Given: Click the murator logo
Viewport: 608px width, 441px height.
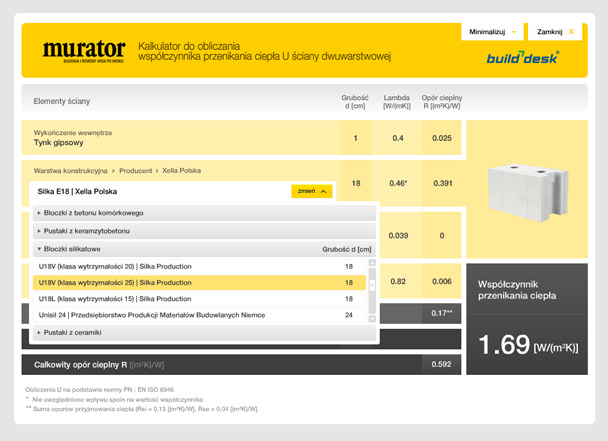Looking at the screenshot, I should pyautogui.click(x=83, y=50).
